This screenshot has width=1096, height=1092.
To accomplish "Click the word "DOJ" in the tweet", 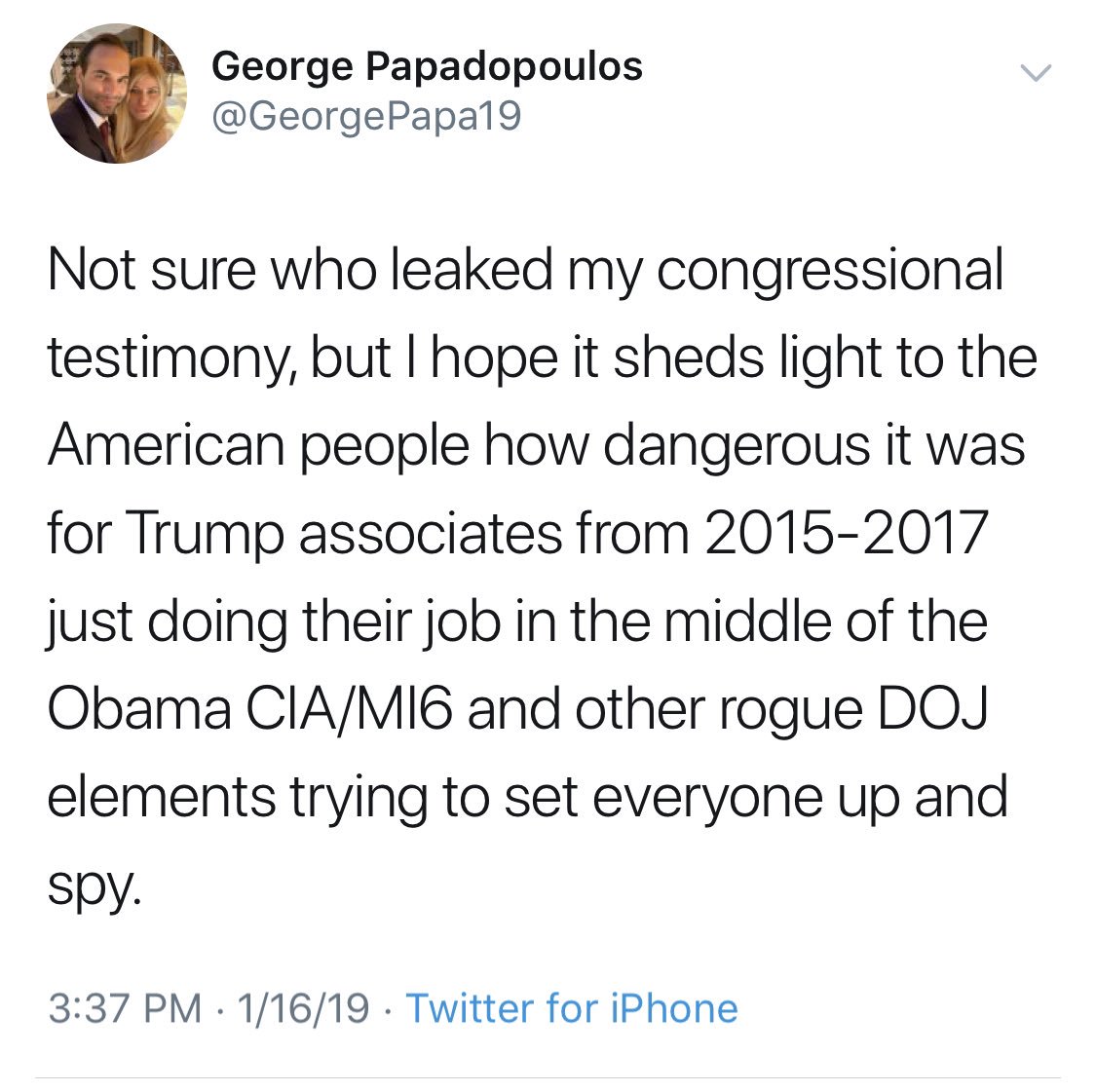I will coord(933,708).
